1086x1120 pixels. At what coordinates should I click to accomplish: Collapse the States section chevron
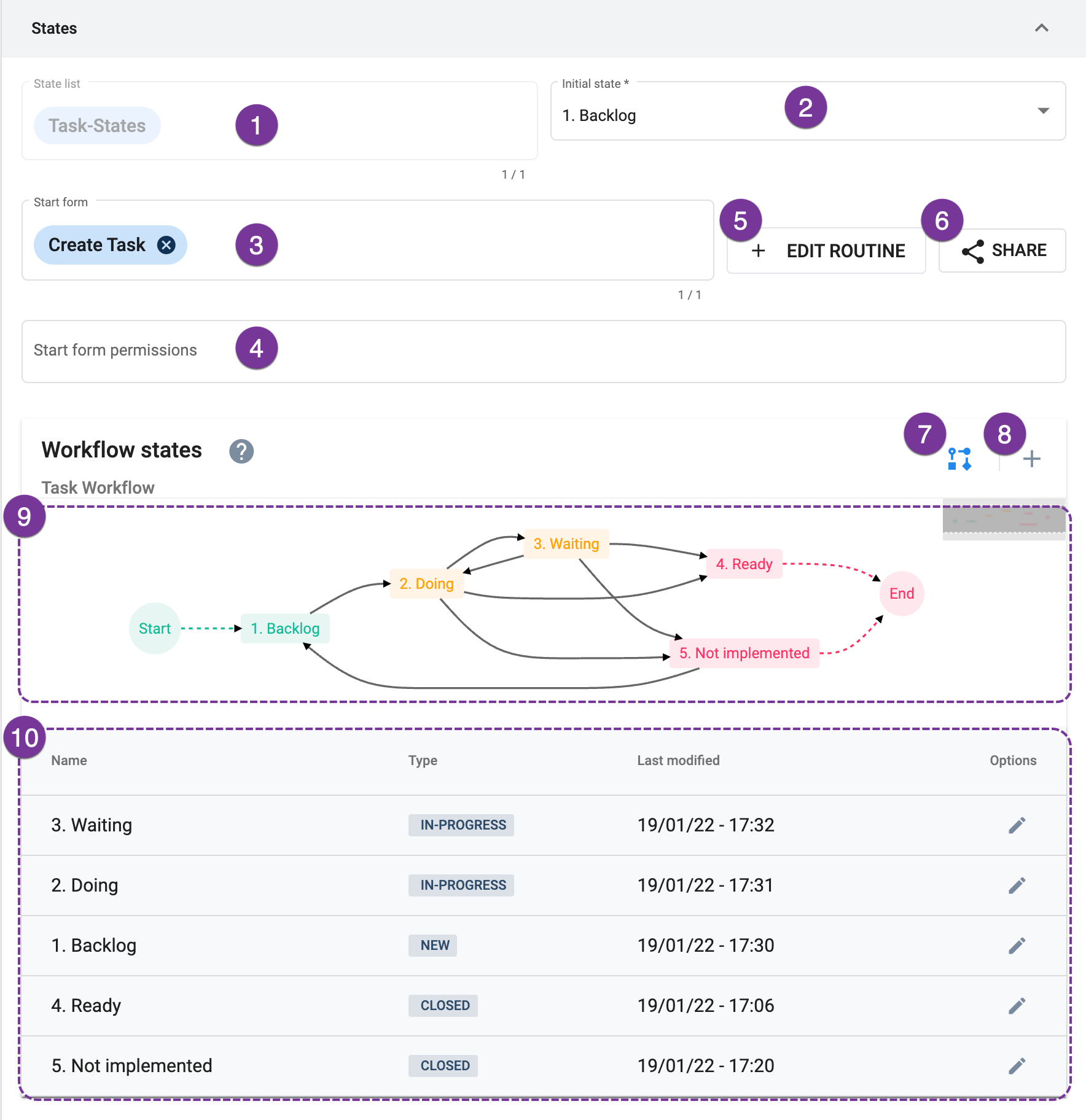click(1041, 28)
